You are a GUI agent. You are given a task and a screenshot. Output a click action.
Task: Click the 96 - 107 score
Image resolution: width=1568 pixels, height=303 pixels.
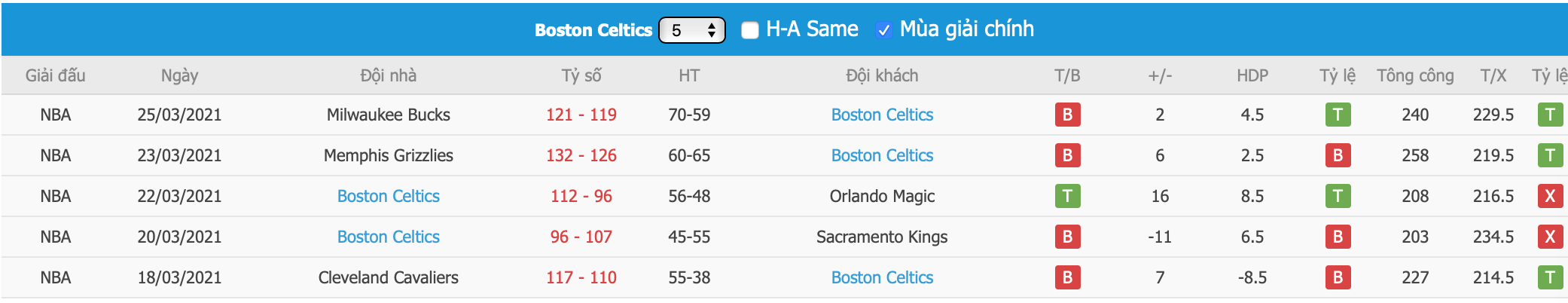581,237
